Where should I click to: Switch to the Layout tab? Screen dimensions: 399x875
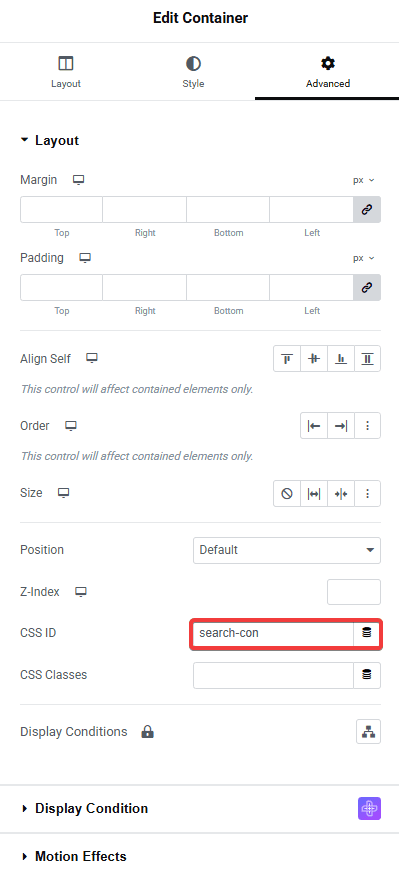click(66, 73)
